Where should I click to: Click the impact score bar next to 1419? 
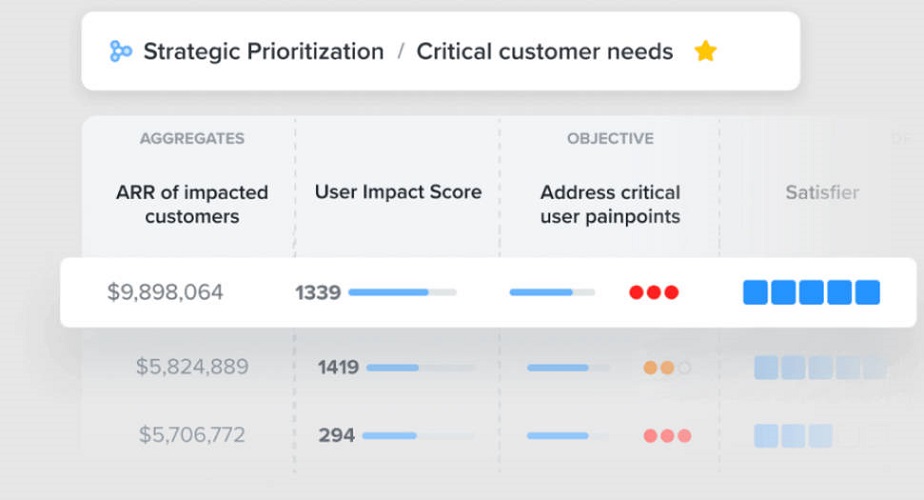[x=420, y=368]
